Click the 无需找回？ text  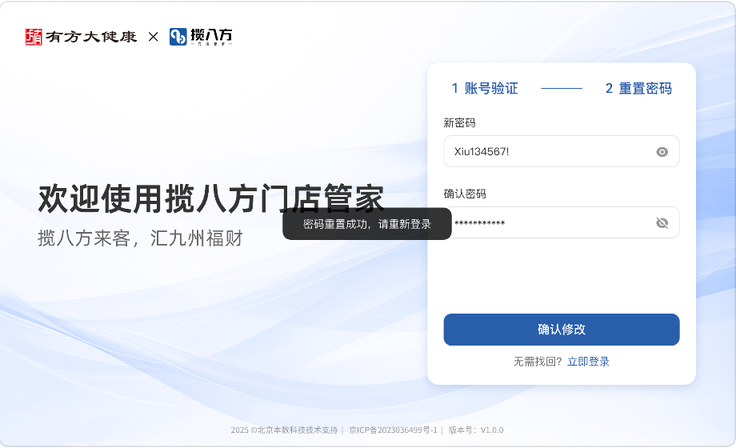coord(537,362)
